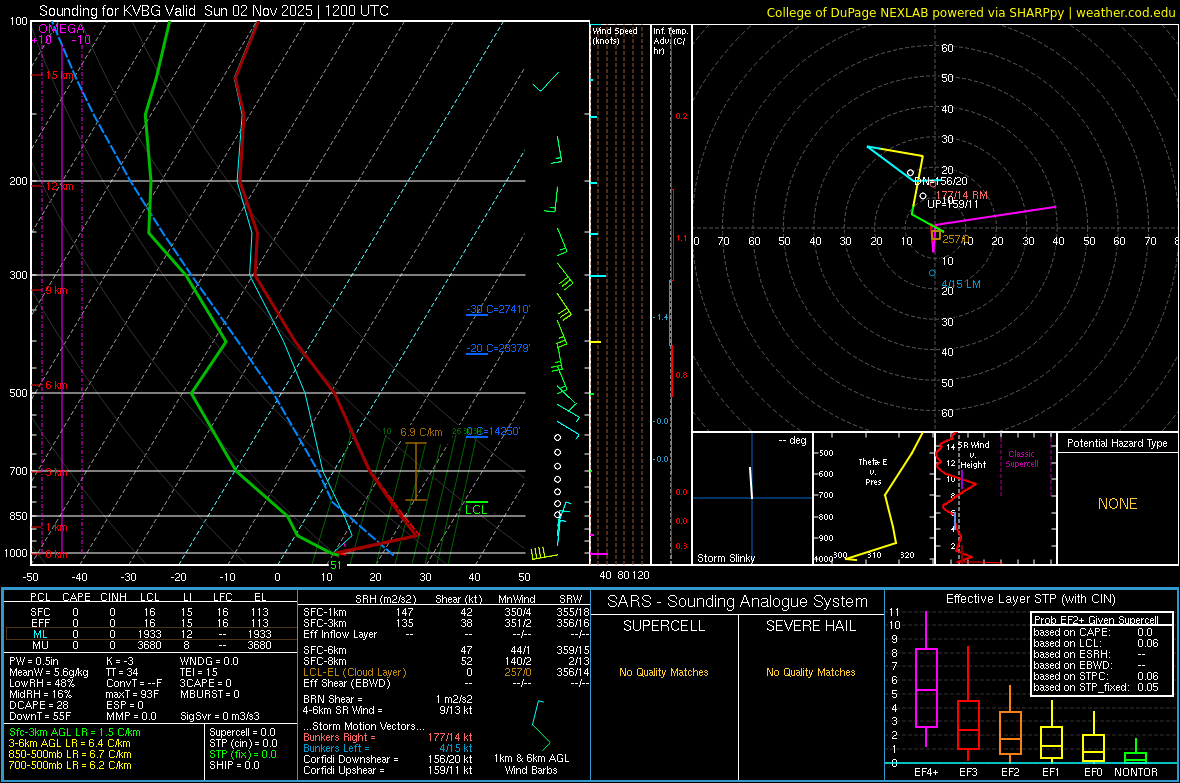Screen dimensions: 1180x783
Task: Click the Supercell = 0.0 composite value
Action: coord(242,732)
